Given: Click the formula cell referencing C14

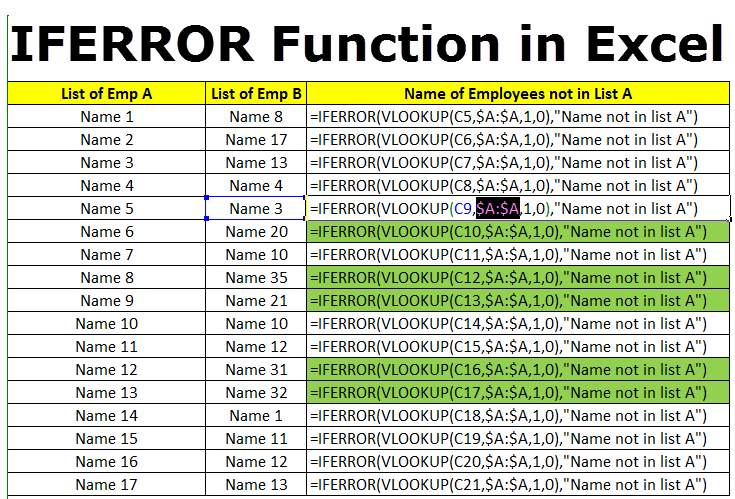Looking at the screenshot, I should pyautogui.click(x=518, y=323).
